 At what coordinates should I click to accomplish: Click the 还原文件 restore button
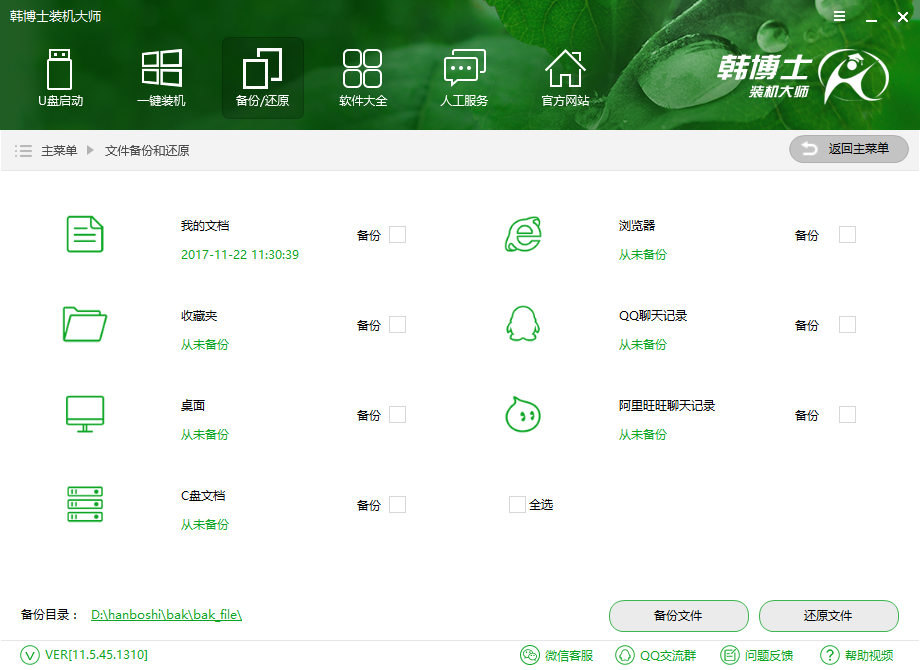click(x=828, y=616)
